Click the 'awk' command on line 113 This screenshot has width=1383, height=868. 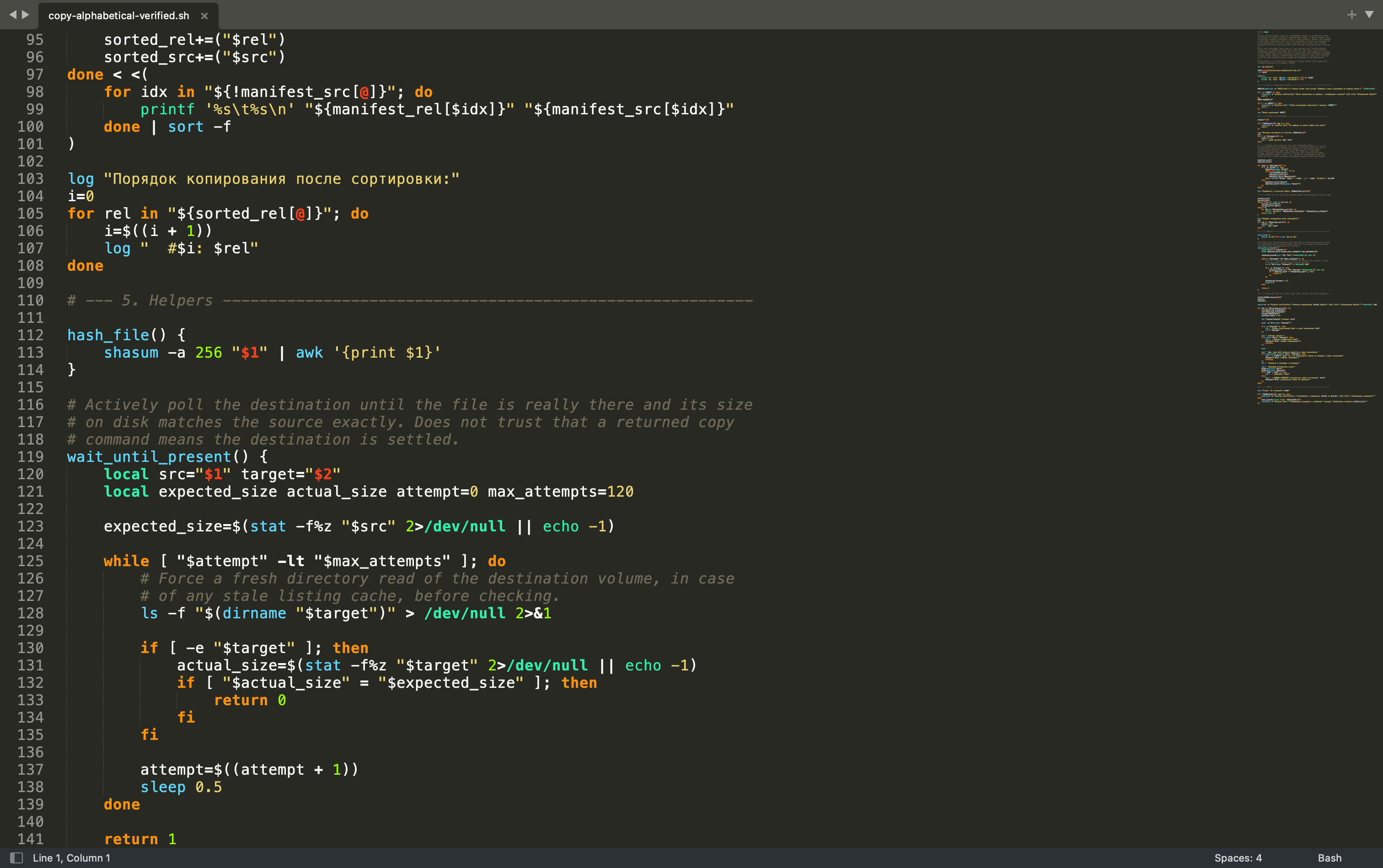[309, 353]
